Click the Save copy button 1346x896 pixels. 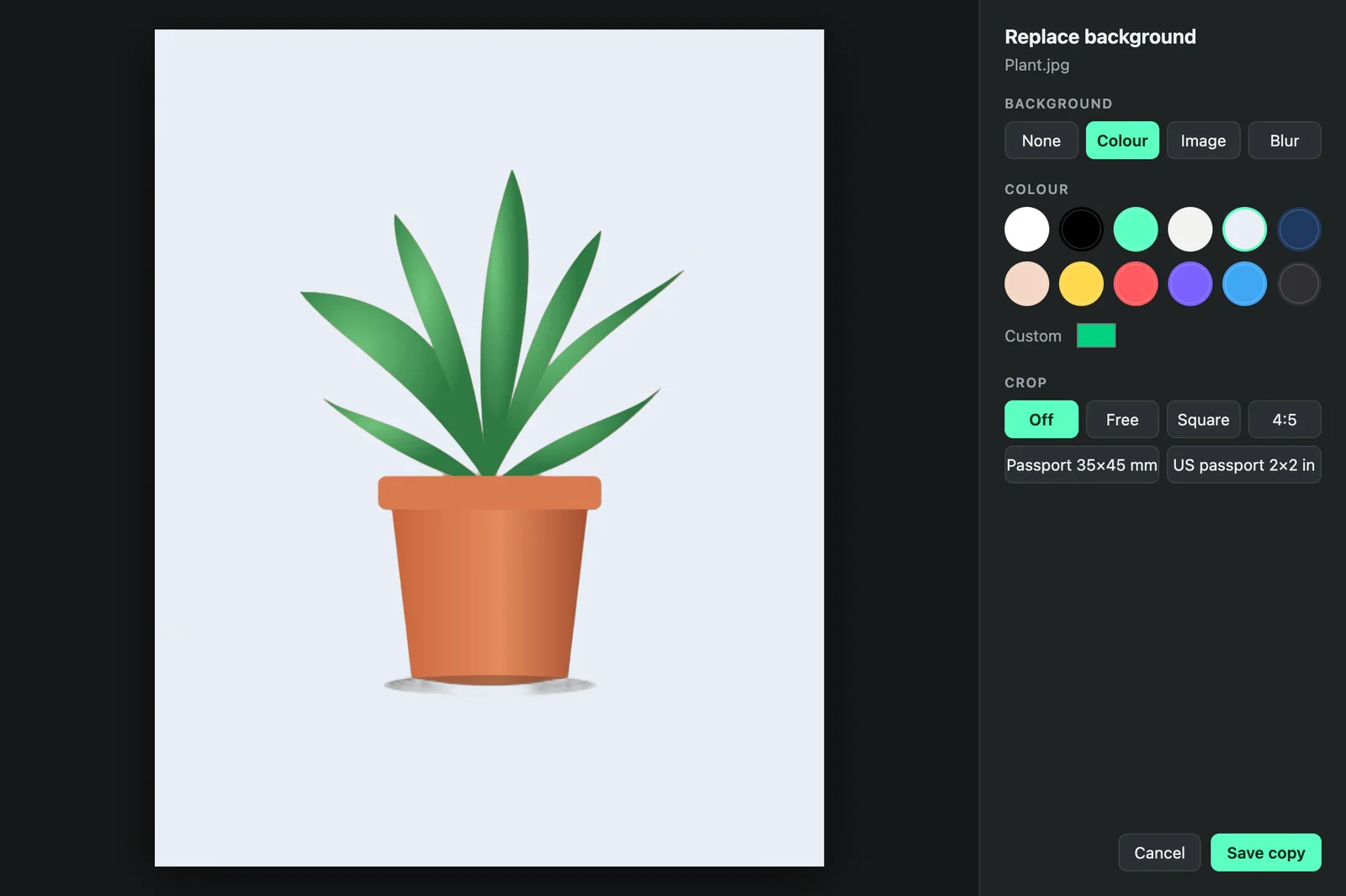1266,852
